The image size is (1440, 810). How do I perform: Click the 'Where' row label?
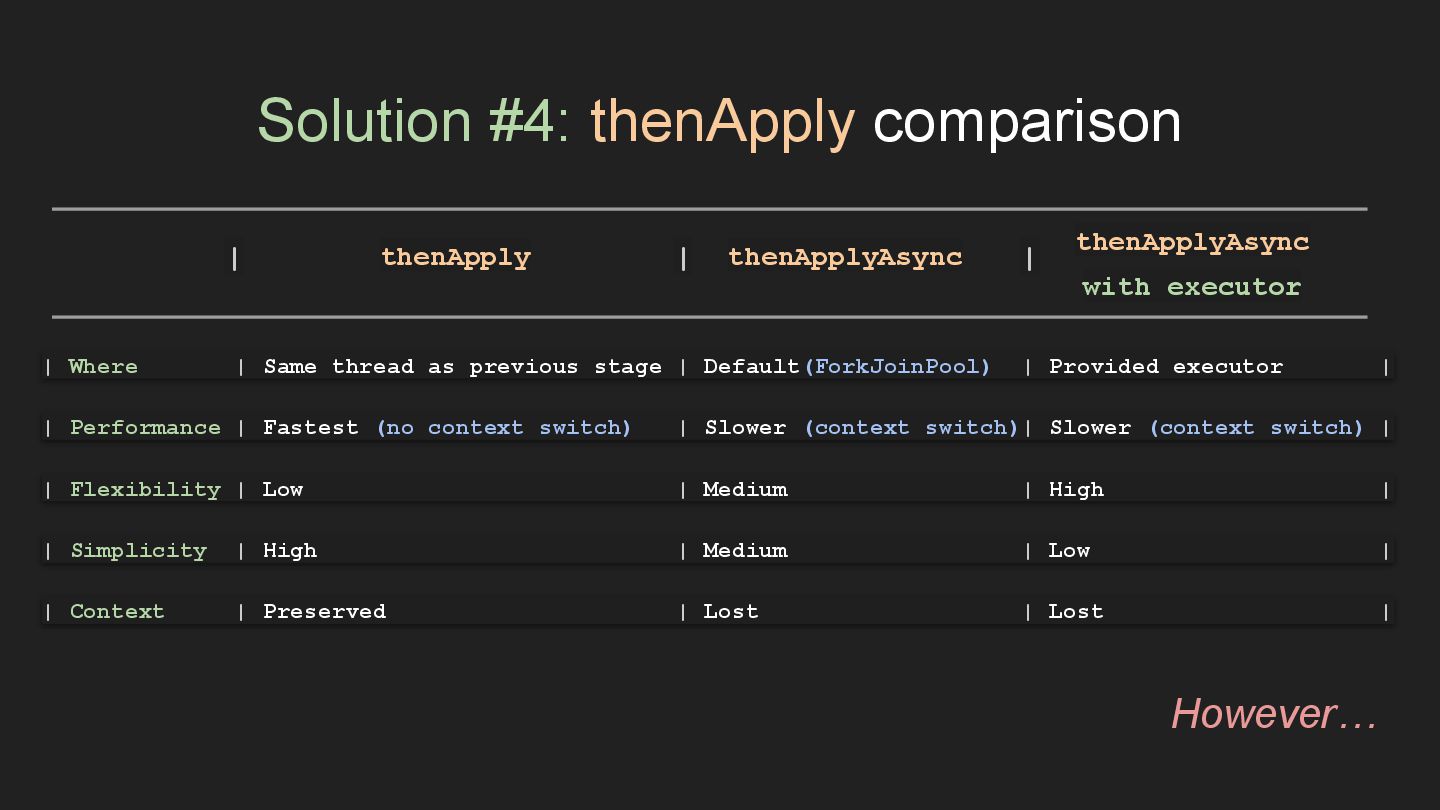pyautogui.click(x=103, y=367)
